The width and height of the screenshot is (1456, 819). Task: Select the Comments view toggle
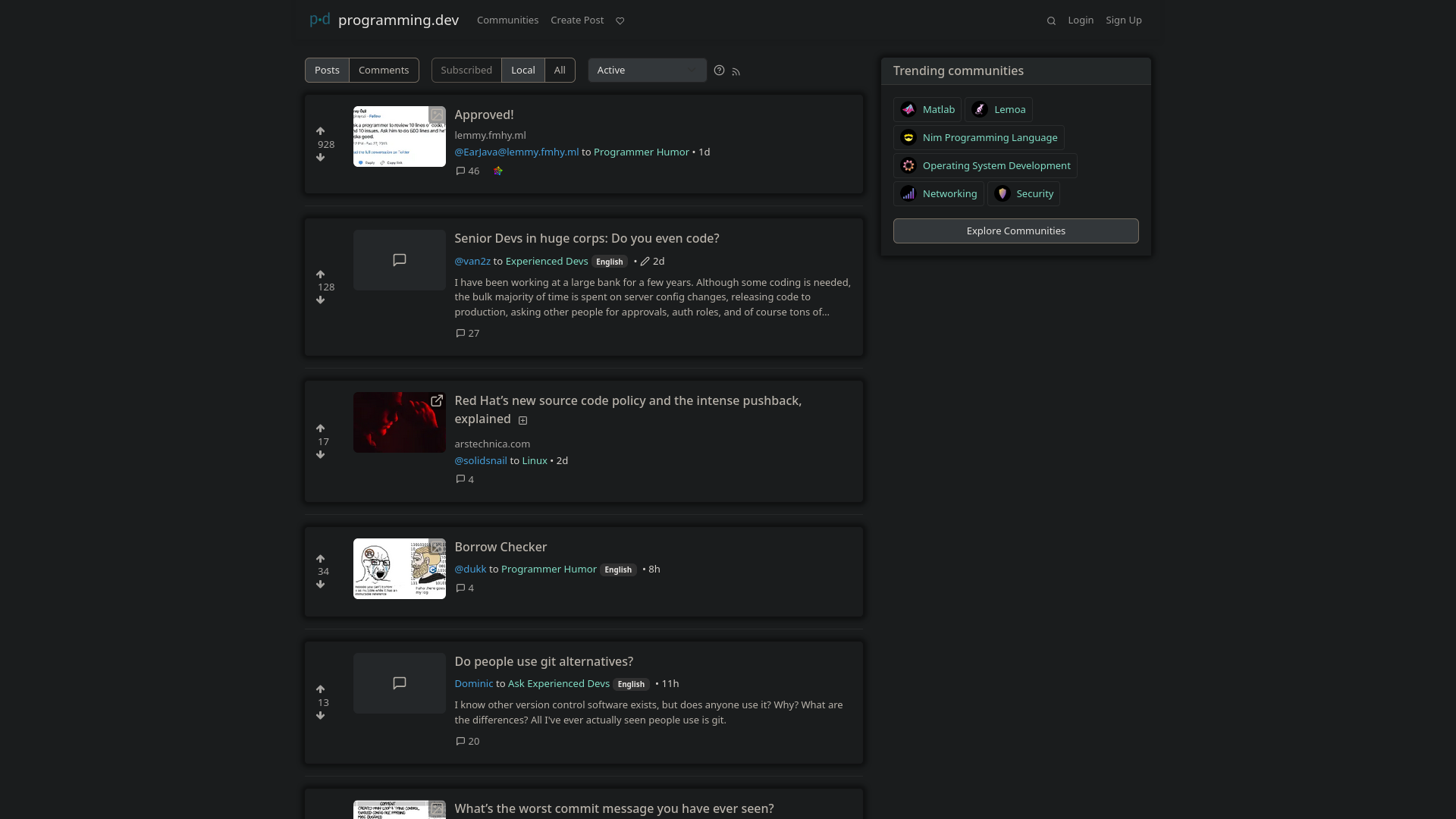click(384, 71)
